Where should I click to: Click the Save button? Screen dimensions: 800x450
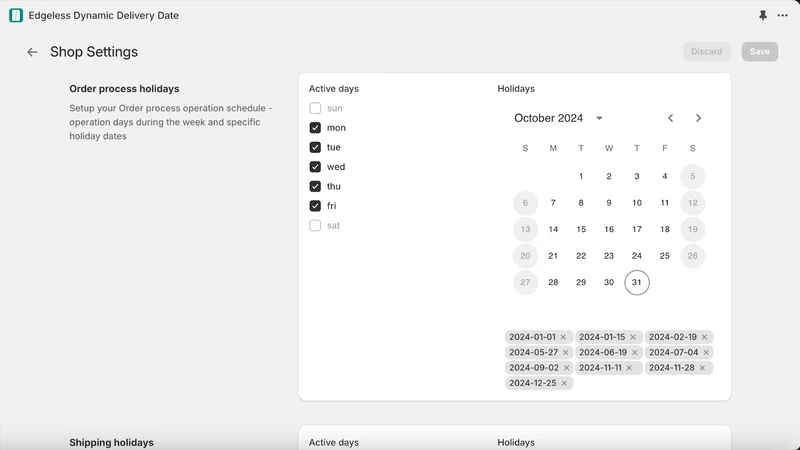pyautogui.click(x=760, y=52)
